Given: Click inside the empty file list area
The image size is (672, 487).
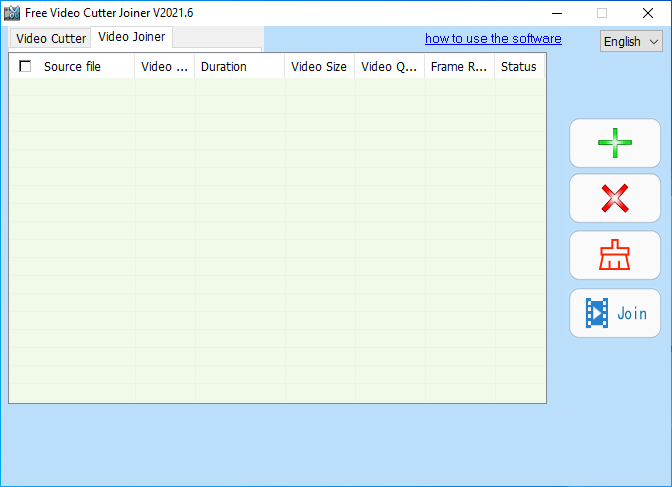Looking at the screenshot, I should 277,240.
